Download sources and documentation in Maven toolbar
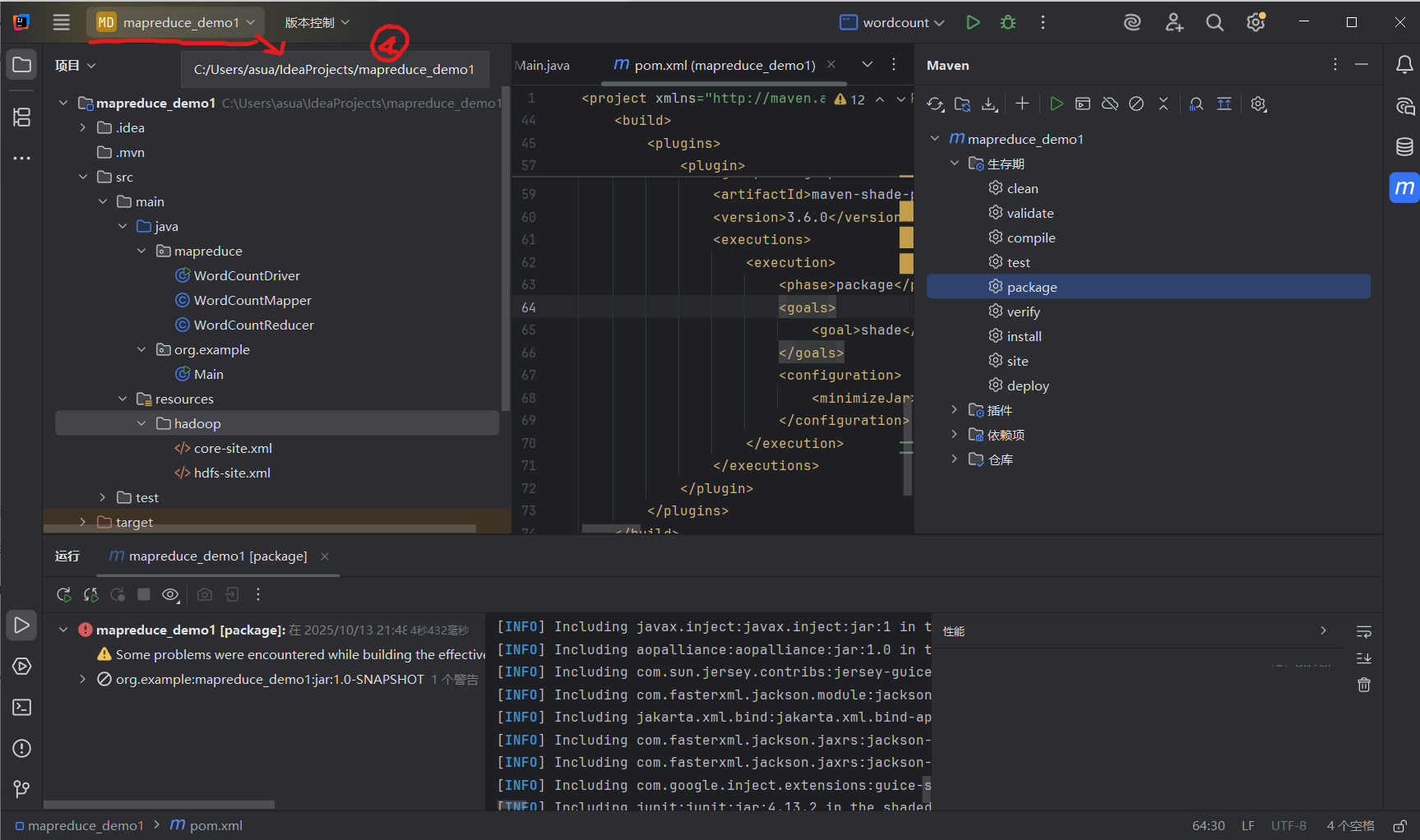This screenshot has width=1420, height=840. [x=990, y=104]
